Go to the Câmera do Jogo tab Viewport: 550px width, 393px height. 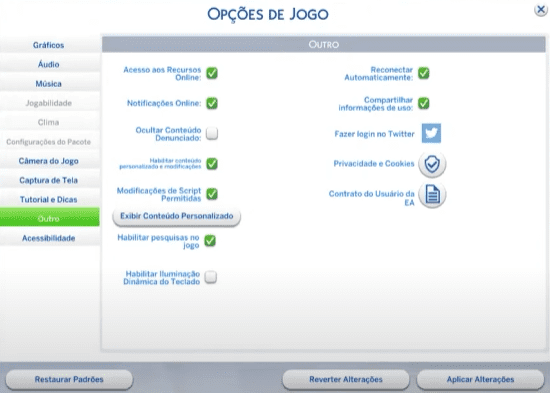49,161
